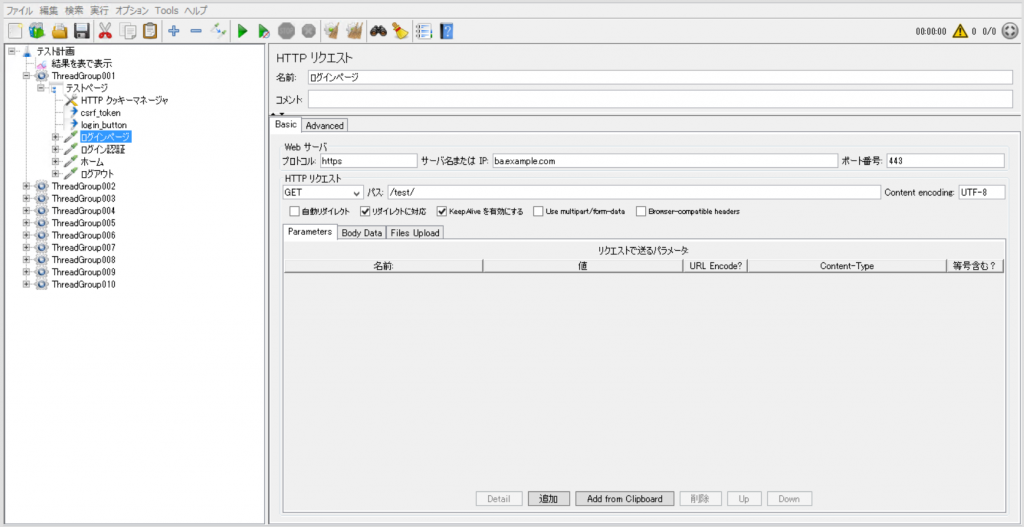This screenshot has width=1024, height=527.
Task: Click the blue minus Collapse All icon
Action: 196,31
